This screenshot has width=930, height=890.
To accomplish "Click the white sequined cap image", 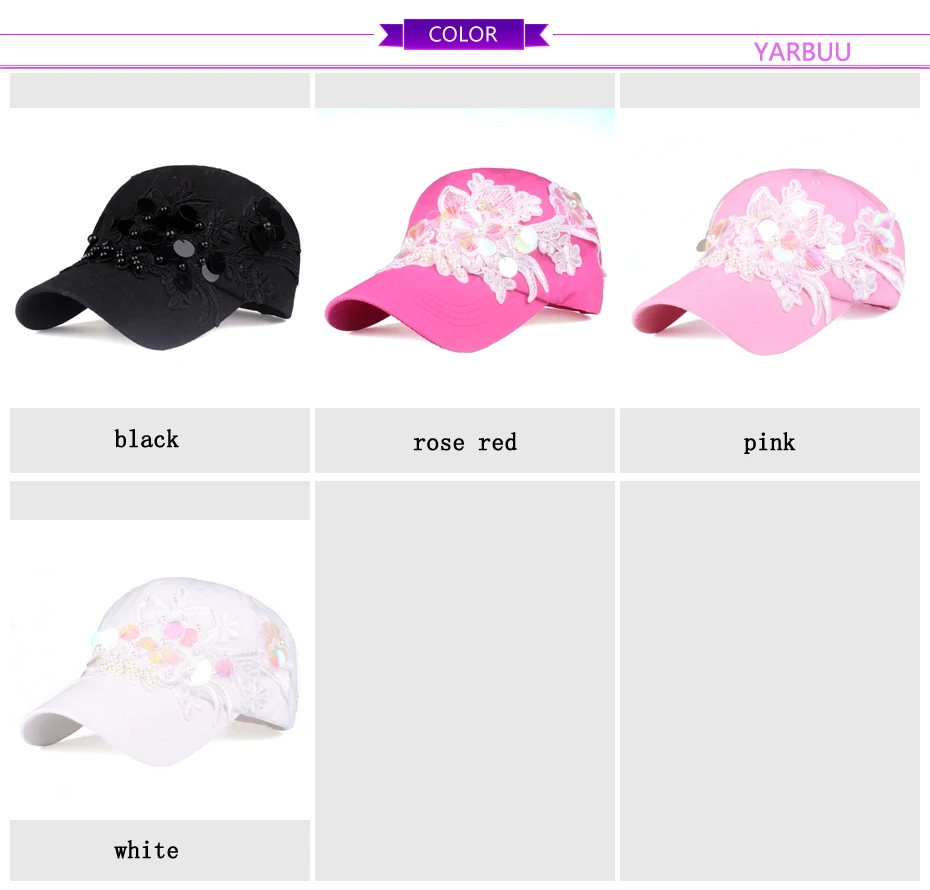I will pyautogui.click(x=158, y=671).
